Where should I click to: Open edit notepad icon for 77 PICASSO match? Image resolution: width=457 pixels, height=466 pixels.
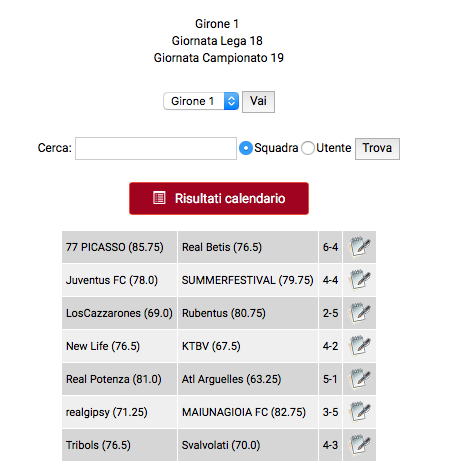pyautogui.click(x=359, y=247)
